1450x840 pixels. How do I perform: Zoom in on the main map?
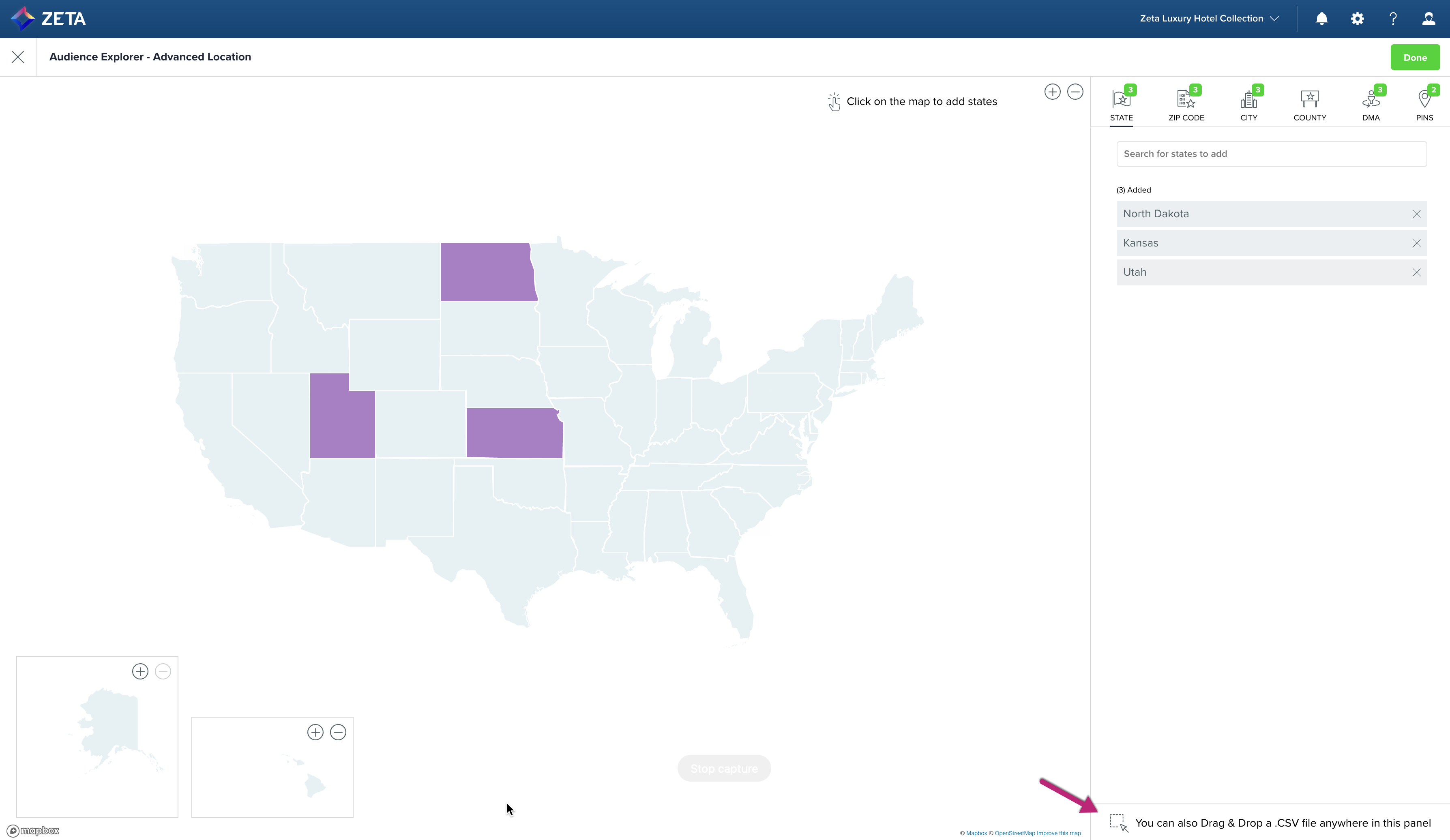click(x=1052, y=92)
